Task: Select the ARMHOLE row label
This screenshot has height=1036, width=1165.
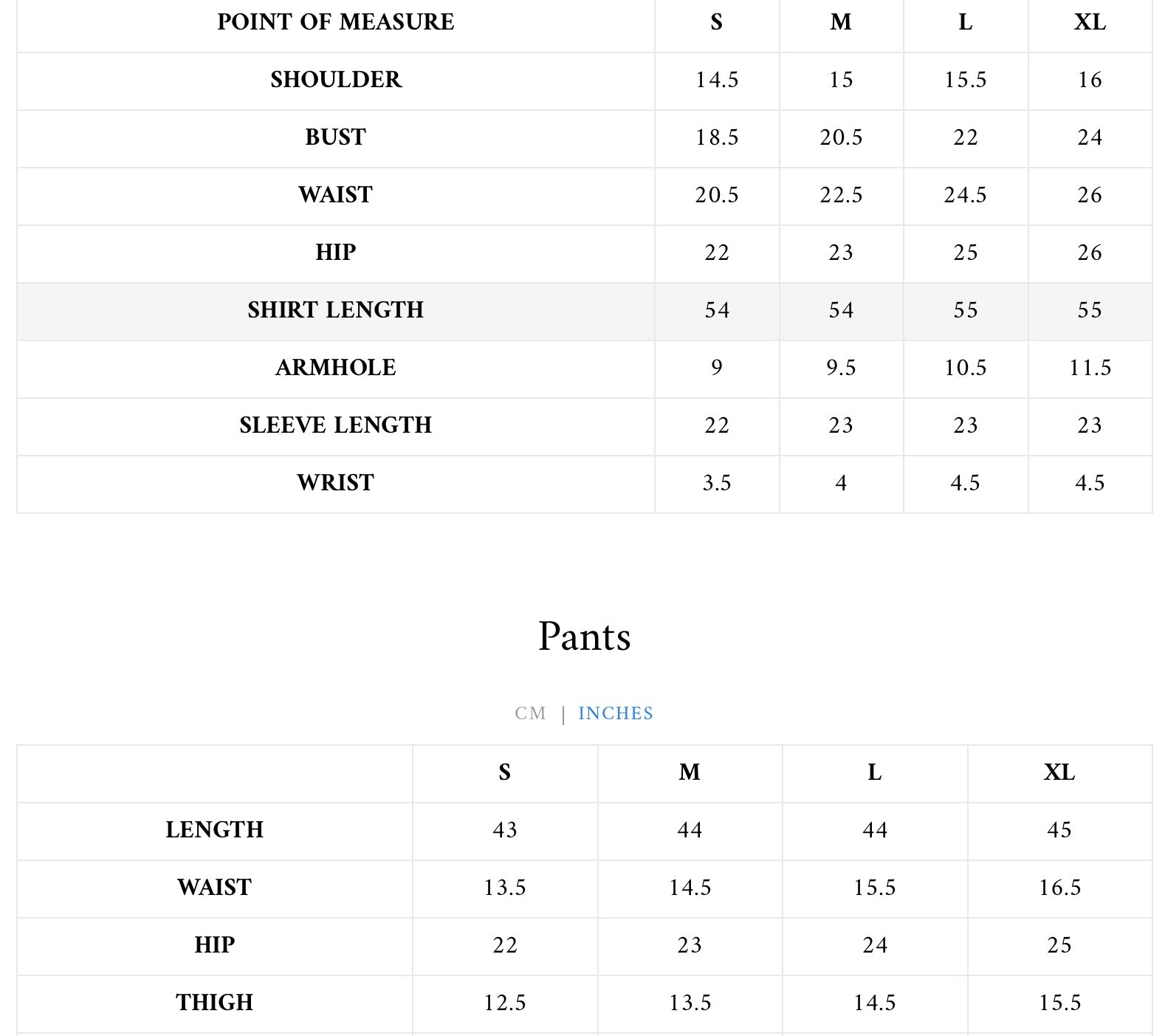Action: [x=336, y=368]
